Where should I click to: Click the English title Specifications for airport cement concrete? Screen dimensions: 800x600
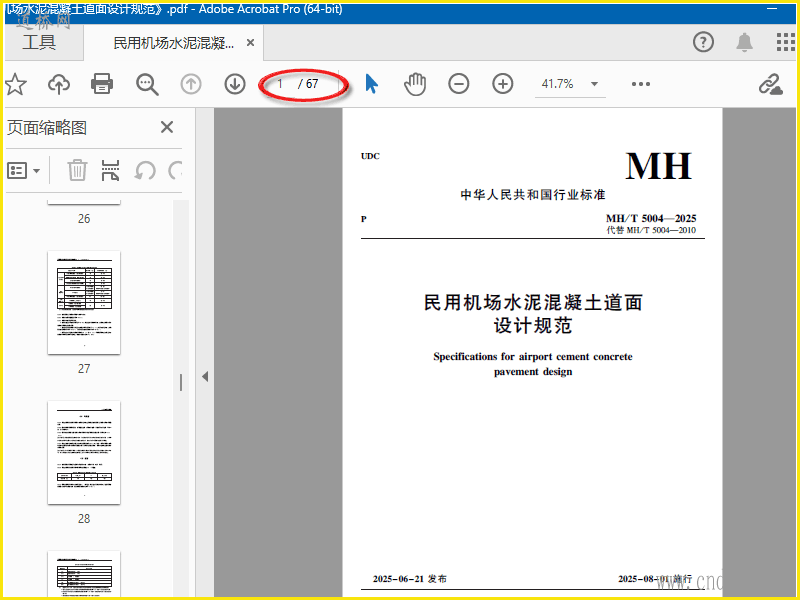(x=533, y=357)
